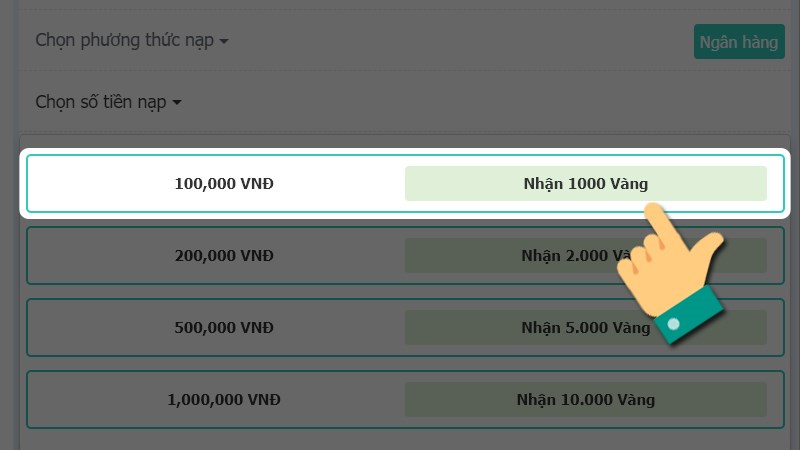Expand the Chọn số tiền nạp dropdown
This screenshot has height=450, width=800.
tap(108, 102)
